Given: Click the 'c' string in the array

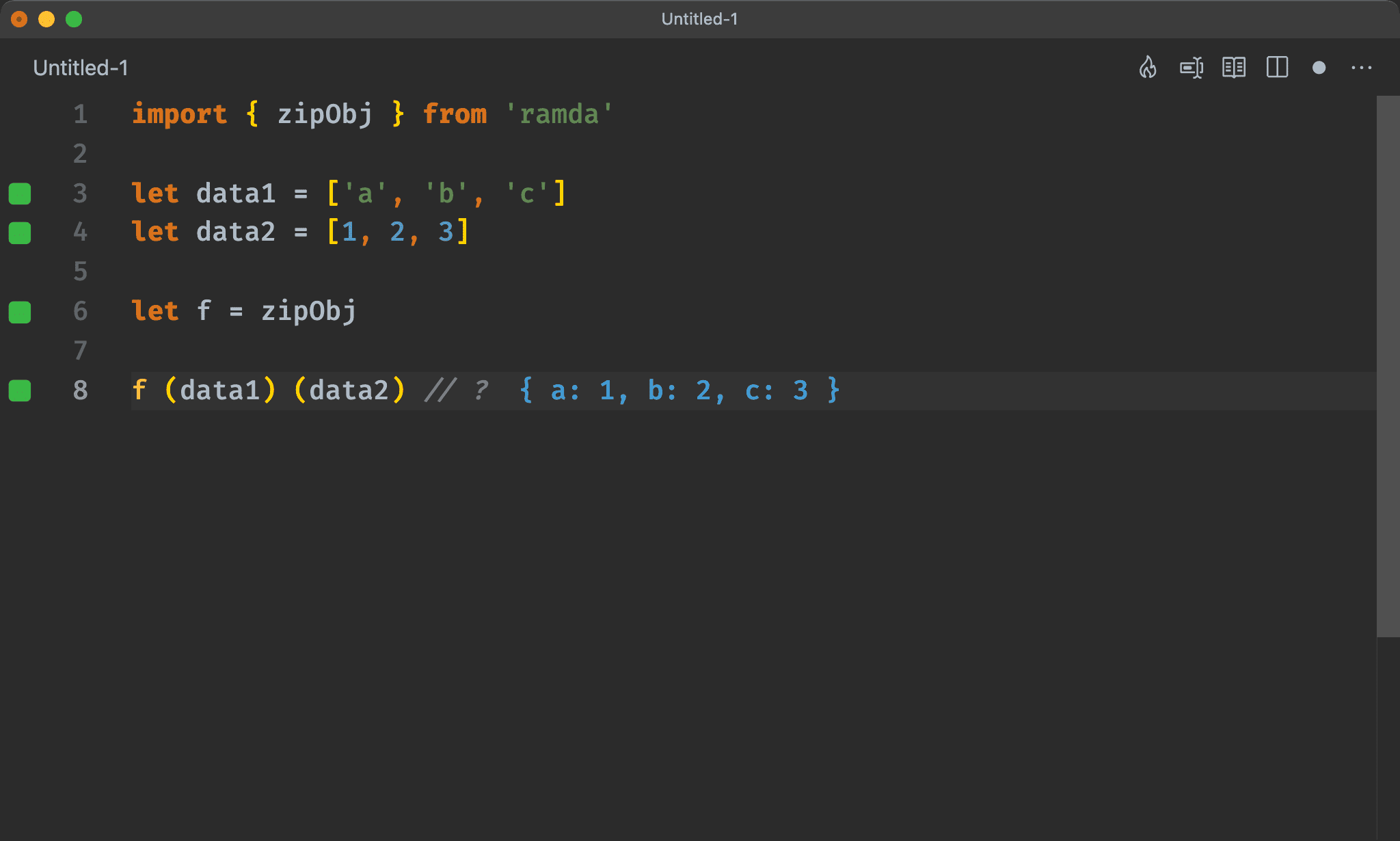Looking at the screenshot, I should click(526, 193).
